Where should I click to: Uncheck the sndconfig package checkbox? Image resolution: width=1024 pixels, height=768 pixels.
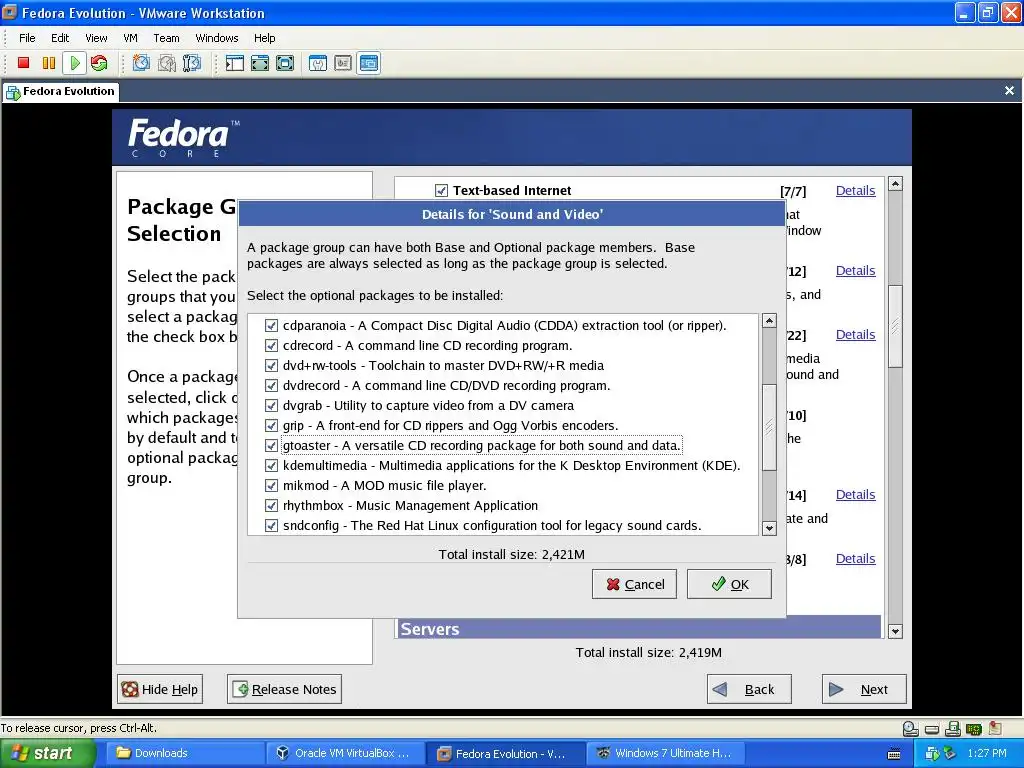(271, 526)
